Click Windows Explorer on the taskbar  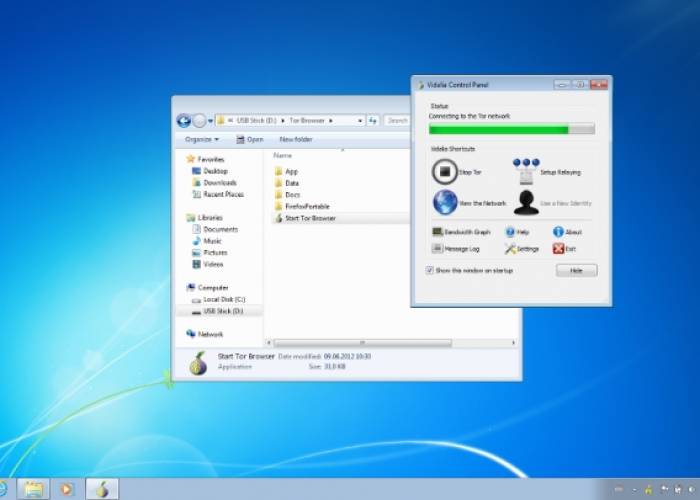click(33, 489)
